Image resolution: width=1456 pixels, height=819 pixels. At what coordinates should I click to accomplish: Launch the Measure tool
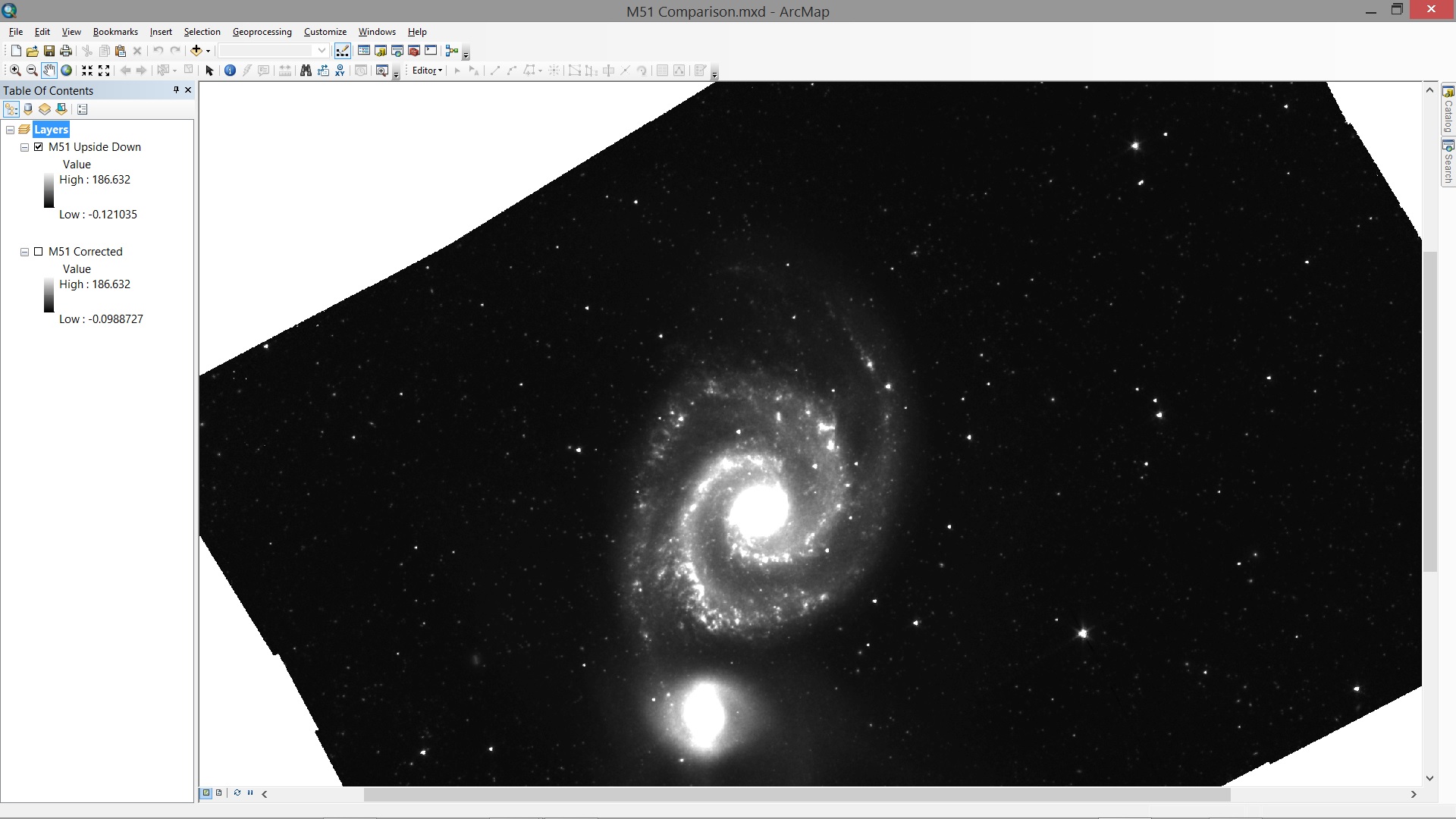point(284,70)
